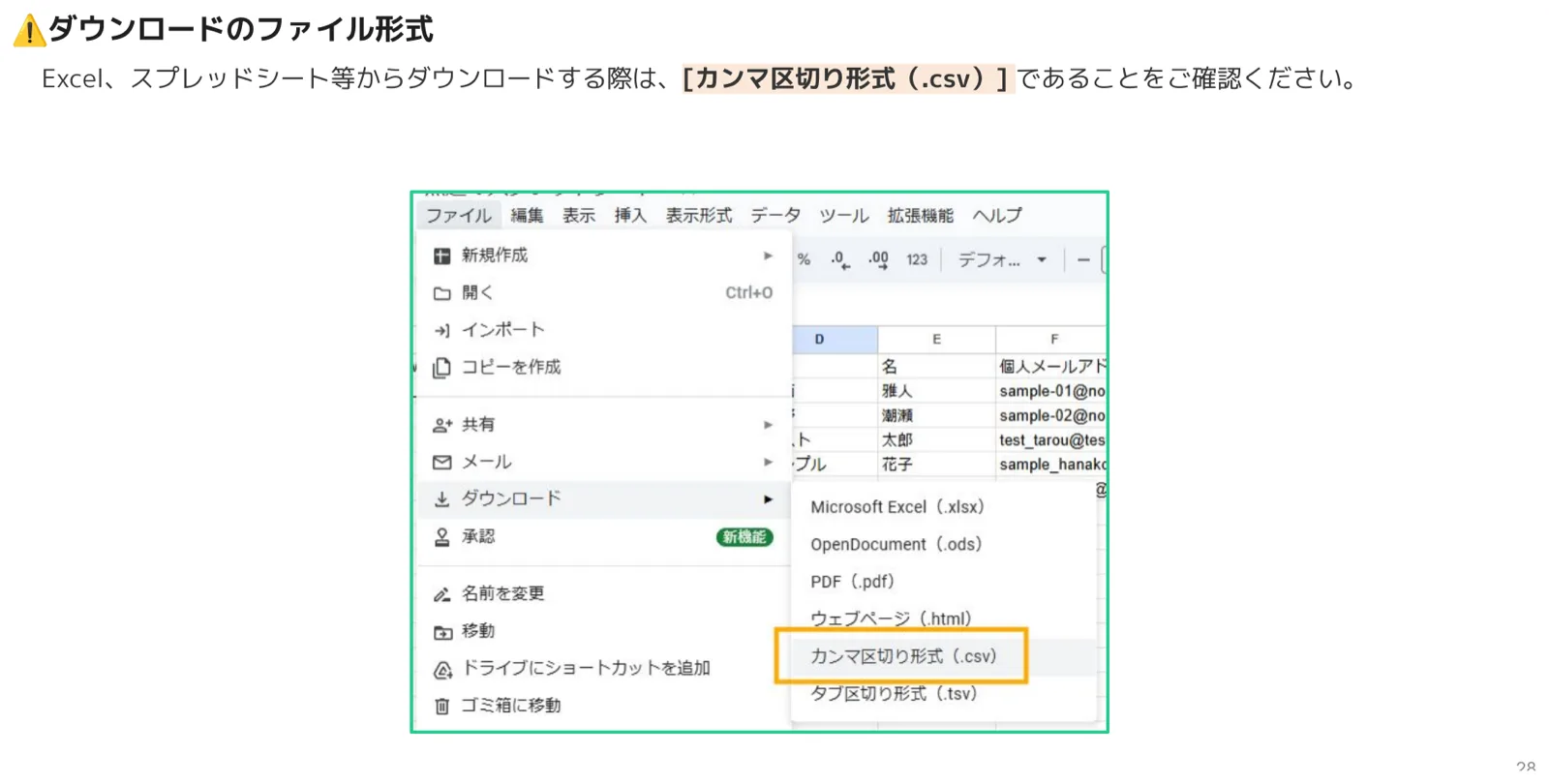1549x784 pixels.
Task: Open the データ menu
Action: click(x=775, y=216)
